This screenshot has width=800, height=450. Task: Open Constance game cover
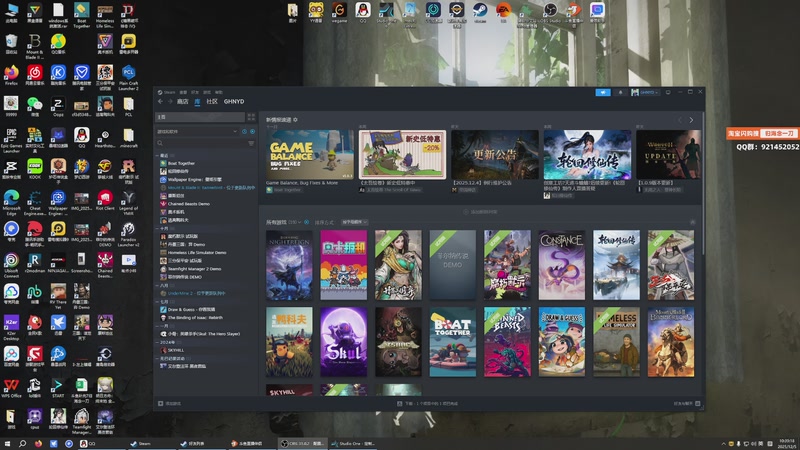(x=562, y=265)
